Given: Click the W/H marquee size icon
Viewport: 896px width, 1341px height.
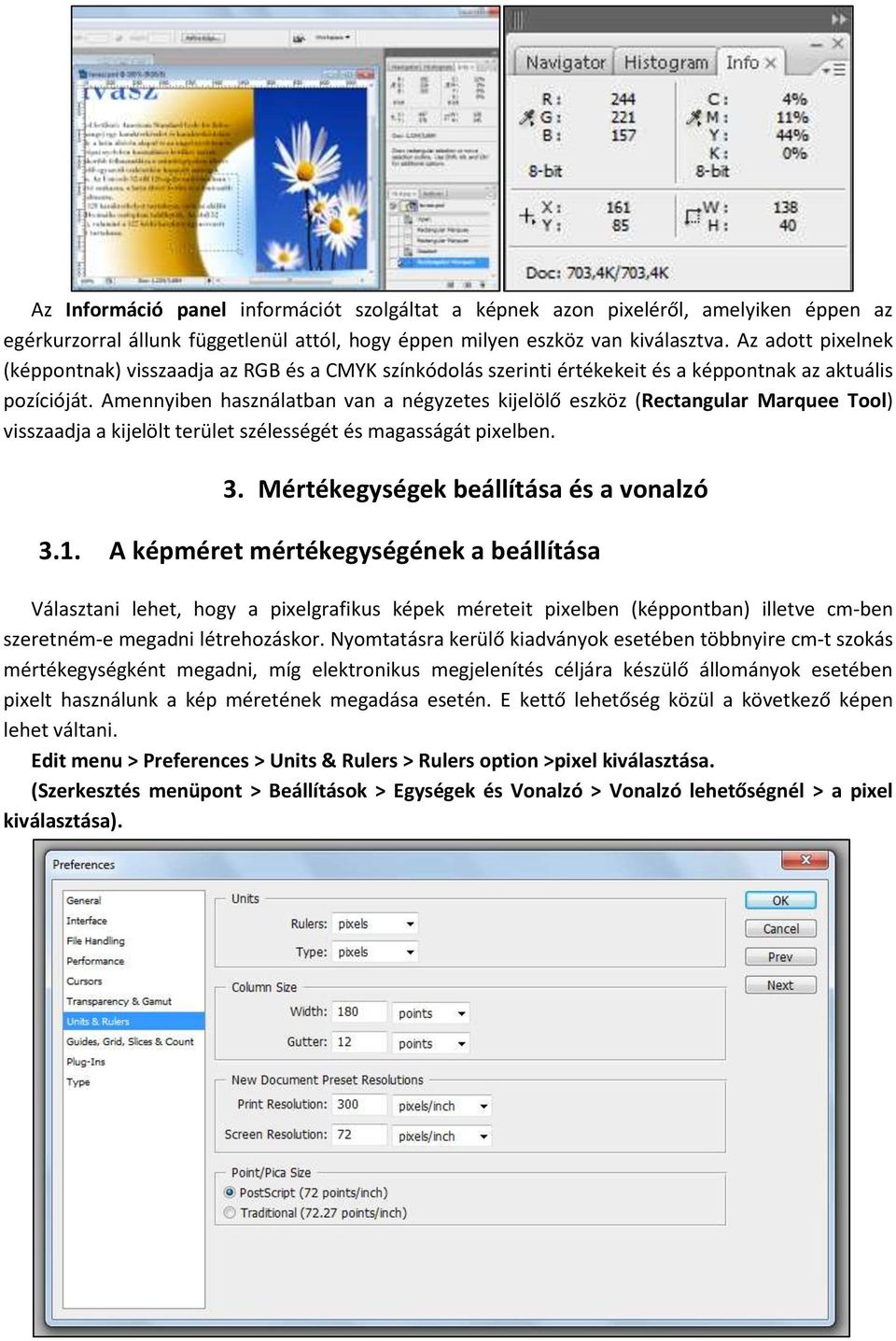Looking at the screenshot, I should point(693,217).
